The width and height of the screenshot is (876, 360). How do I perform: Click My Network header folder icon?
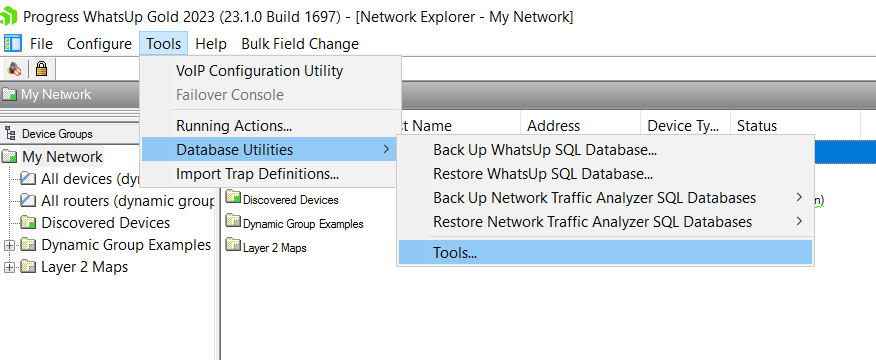(9, 94)
